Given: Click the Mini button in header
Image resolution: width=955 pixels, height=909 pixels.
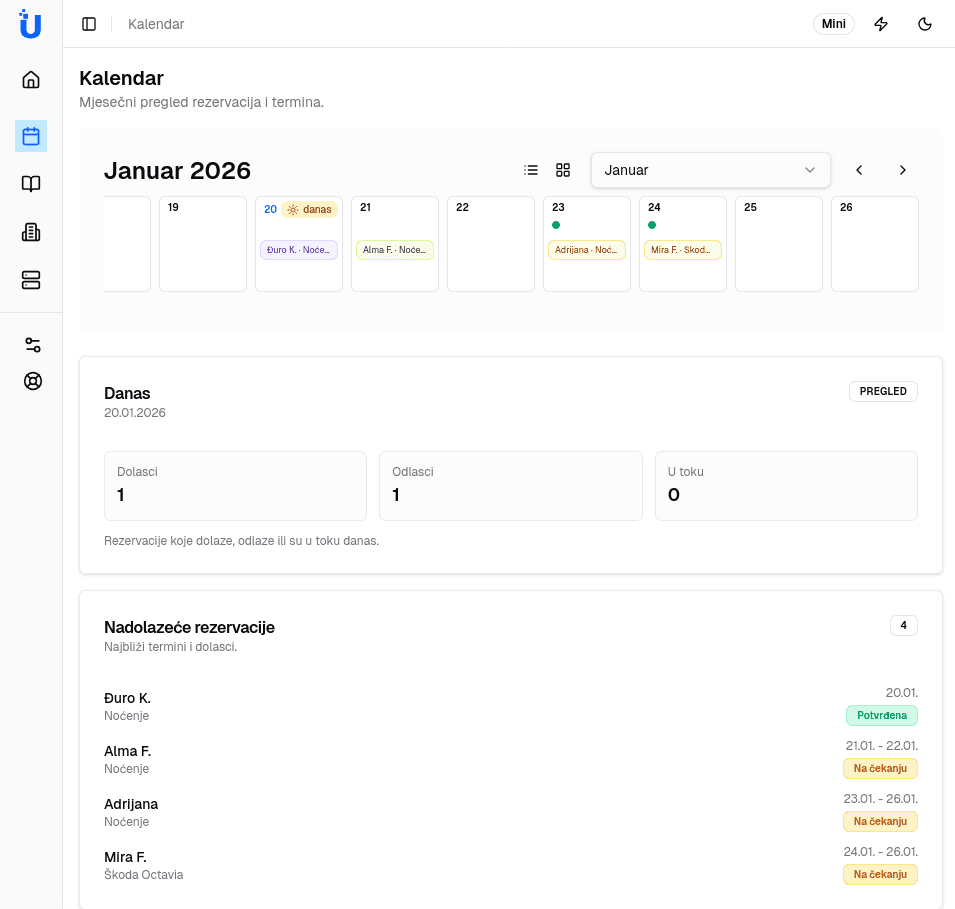Looking at the screenshot, I should click(833, 24).
